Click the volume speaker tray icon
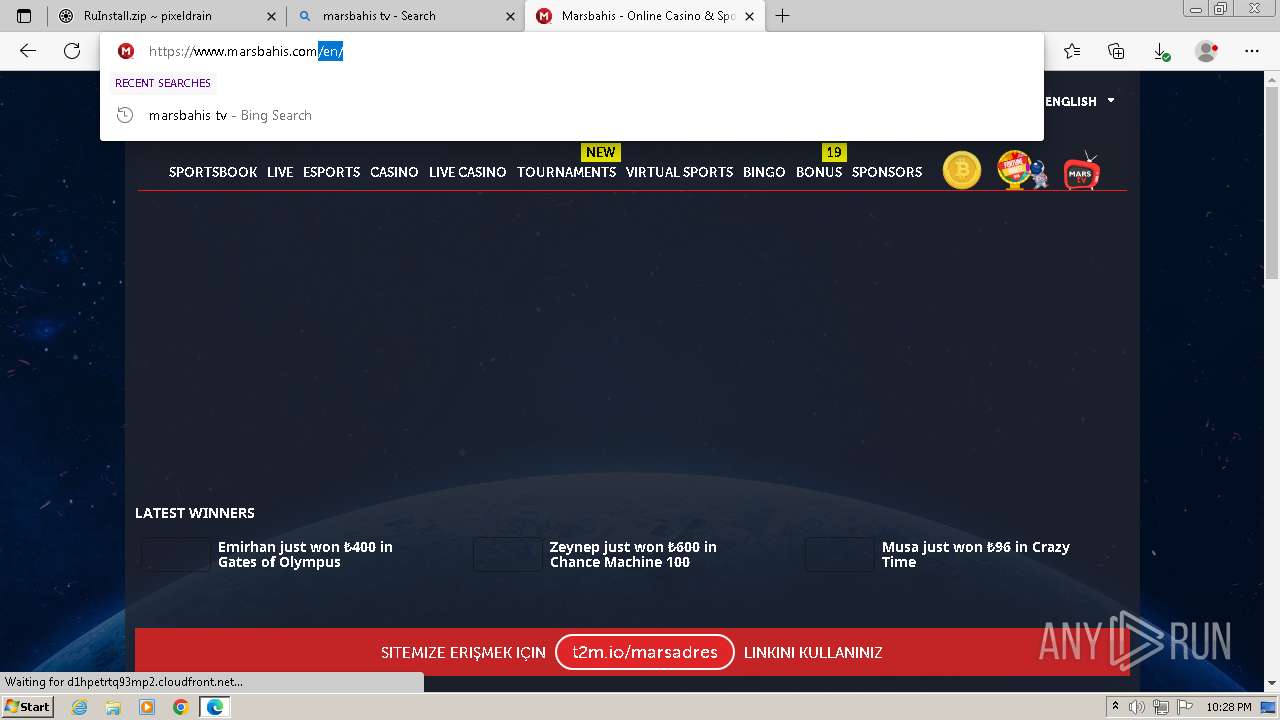This screenshot has width=1280, height=720. [1137, 707]
